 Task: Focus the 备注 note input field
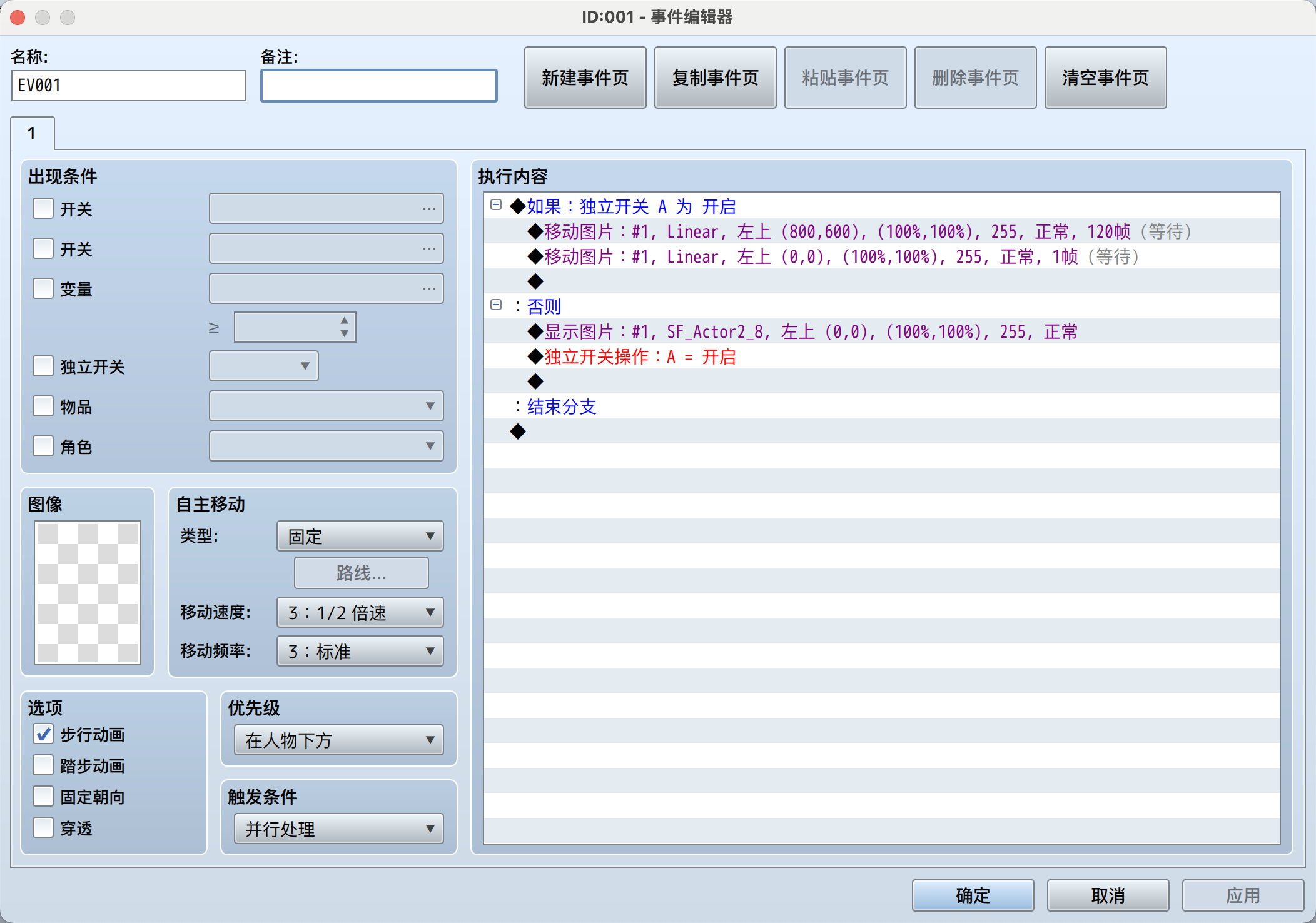(x=379, y=85)
